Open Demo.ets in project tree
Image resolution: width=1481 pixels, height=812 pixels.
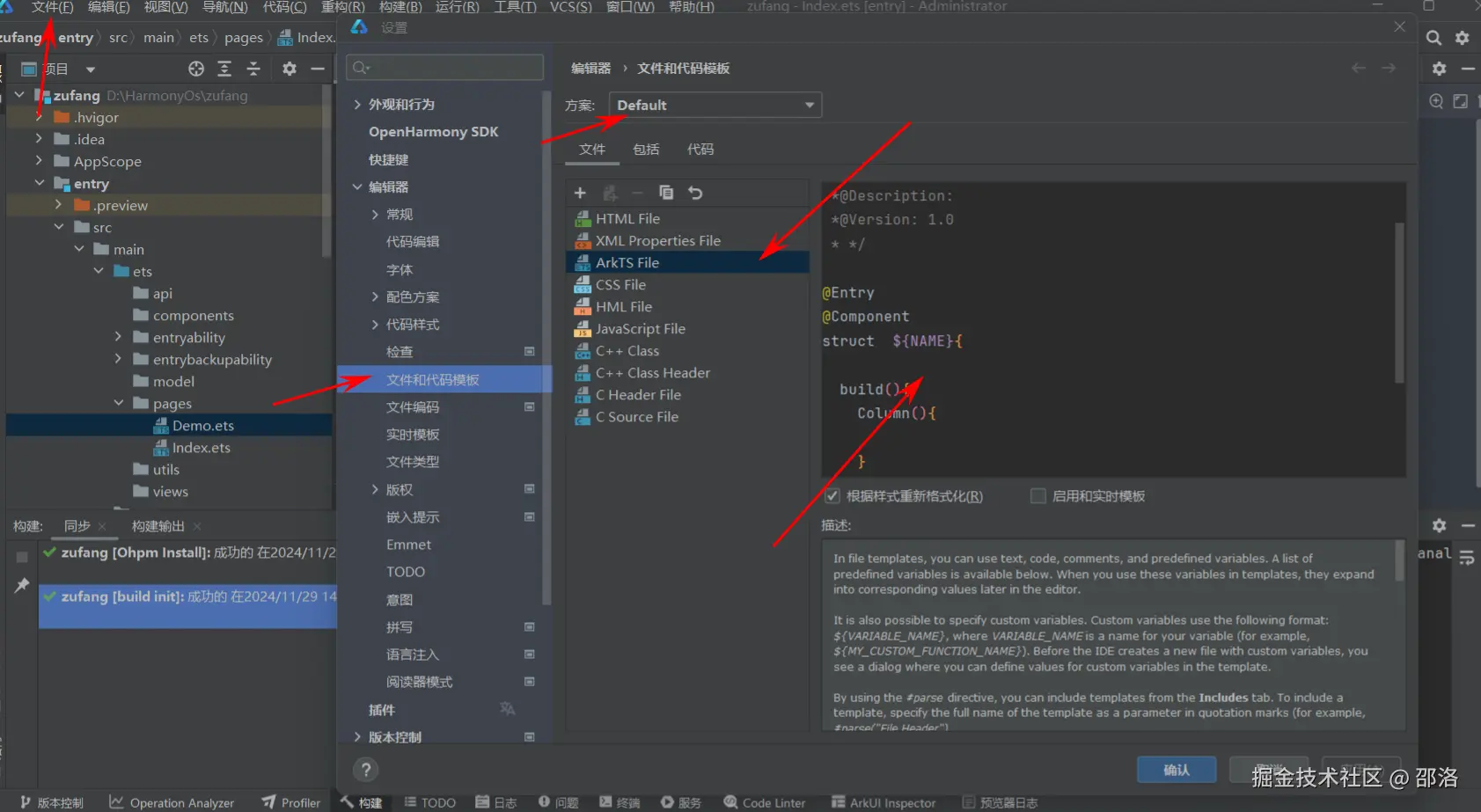click(x=203, y=425)
